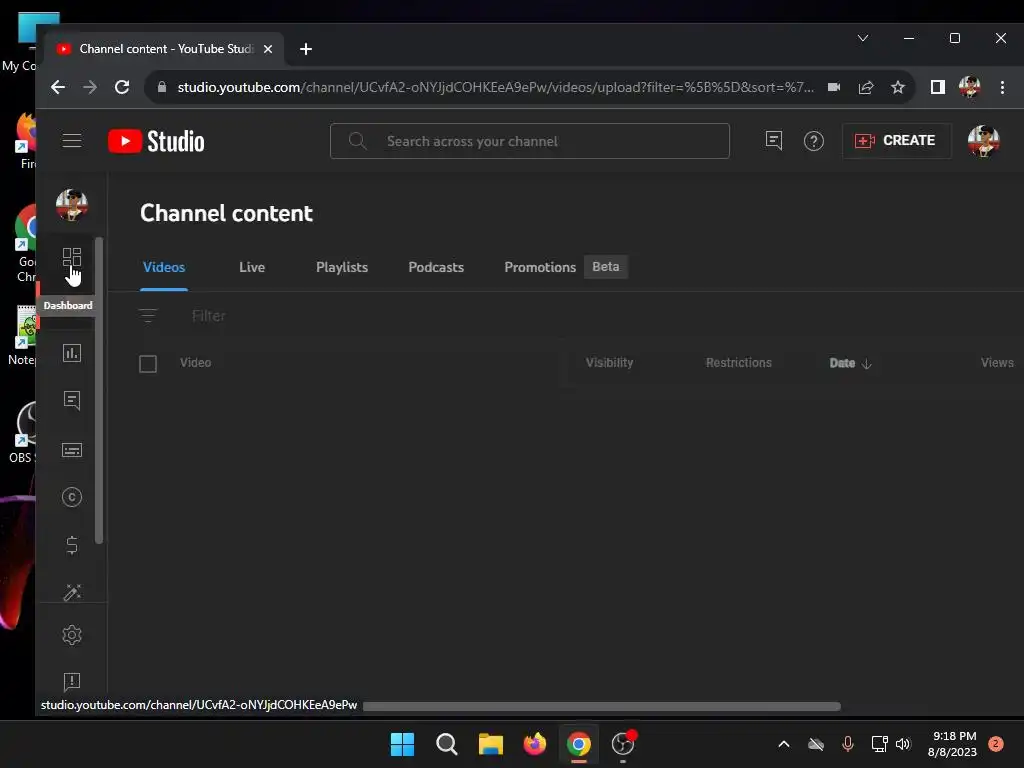Click the Restrictions column header
The image size is (1024, 768).
[x=739, y=362]
